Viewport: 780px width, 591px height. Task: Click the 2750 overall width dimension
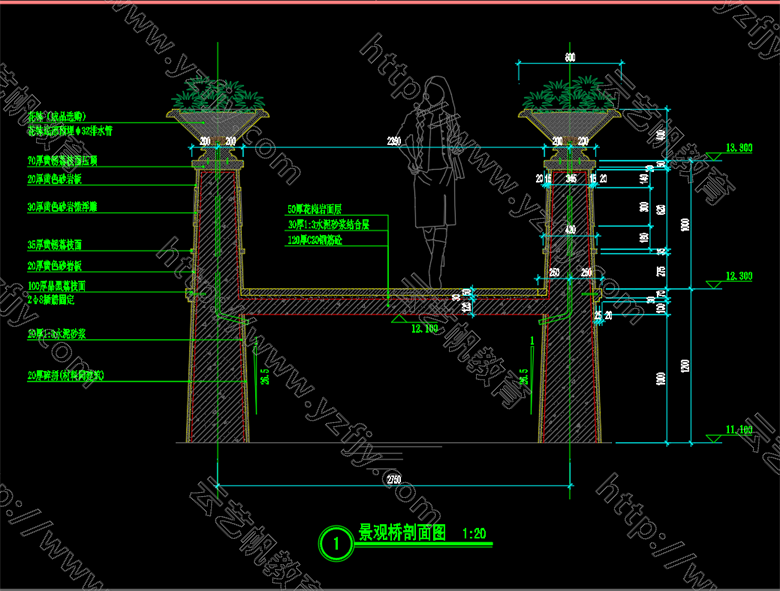pyautogui.click(x=393, y=480)
